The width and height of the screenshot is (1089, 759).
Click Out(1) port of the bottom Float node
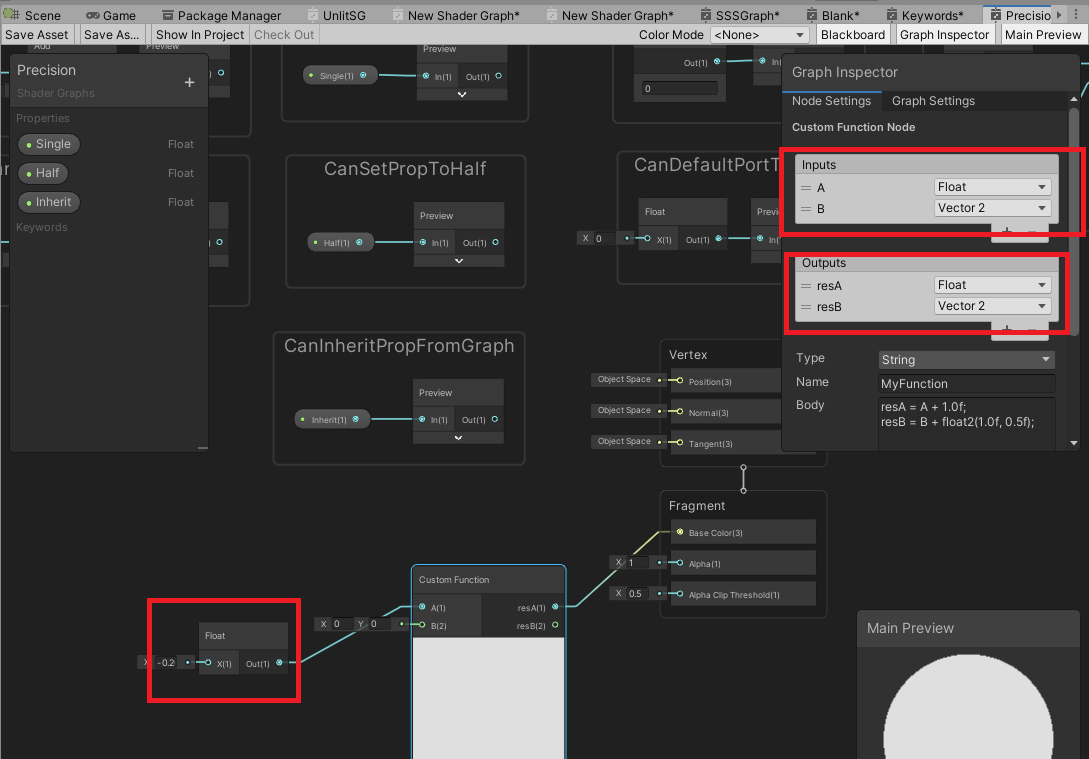point(279,662)
